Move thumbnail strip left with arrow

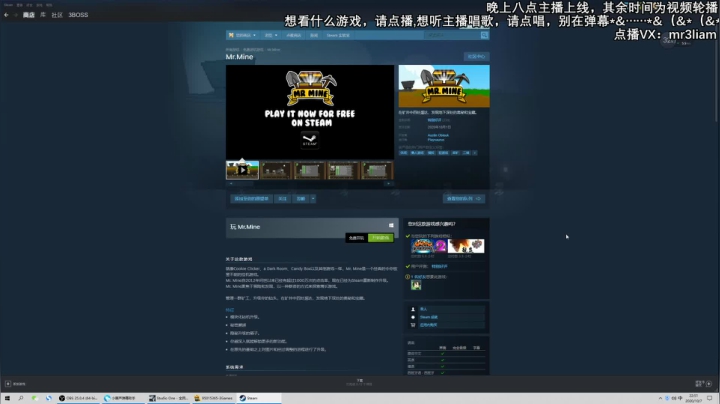point(231,184)
